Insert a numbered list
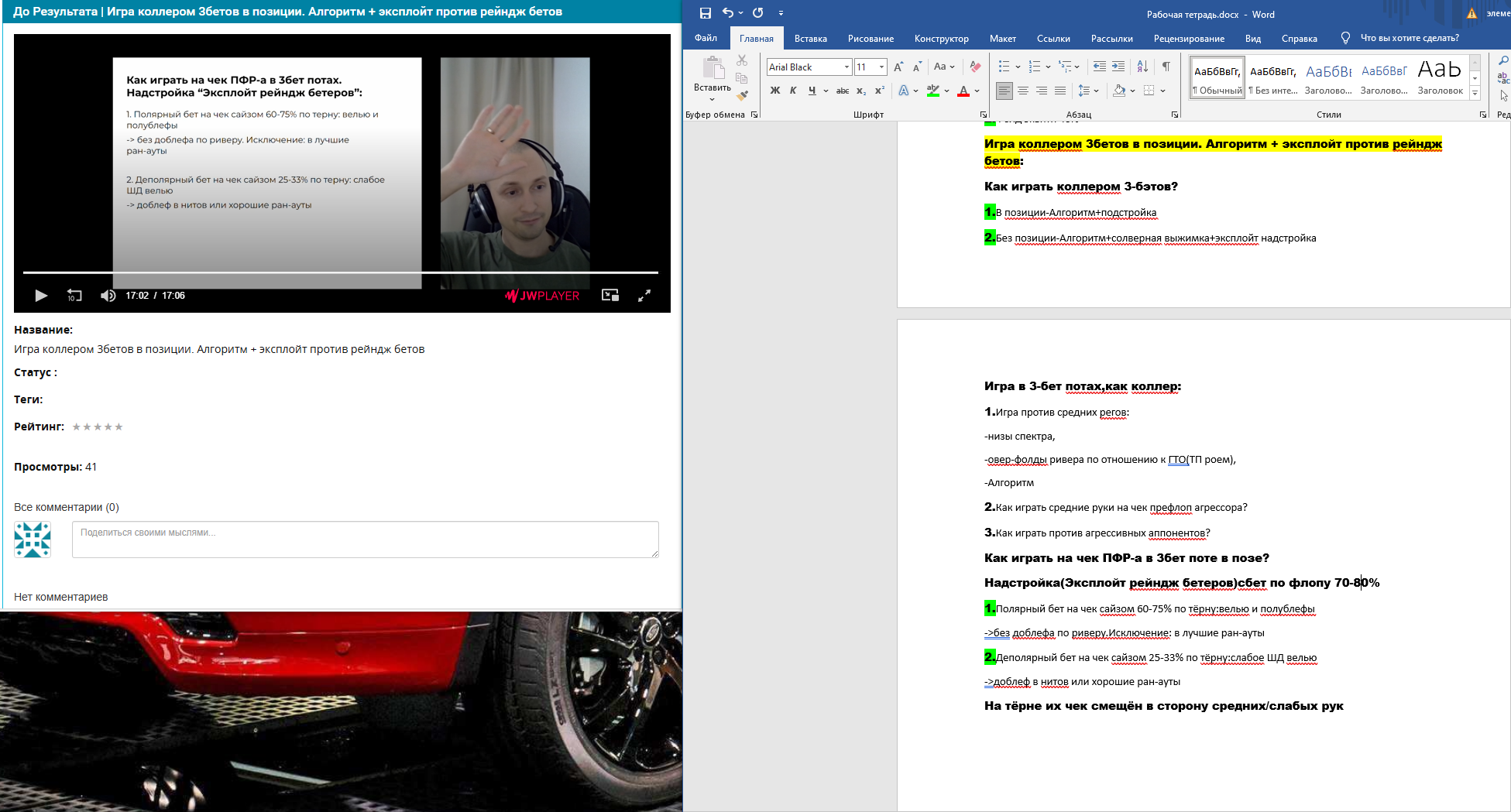The height and width of the screenshot is (812, 1511). (1034, 67)
